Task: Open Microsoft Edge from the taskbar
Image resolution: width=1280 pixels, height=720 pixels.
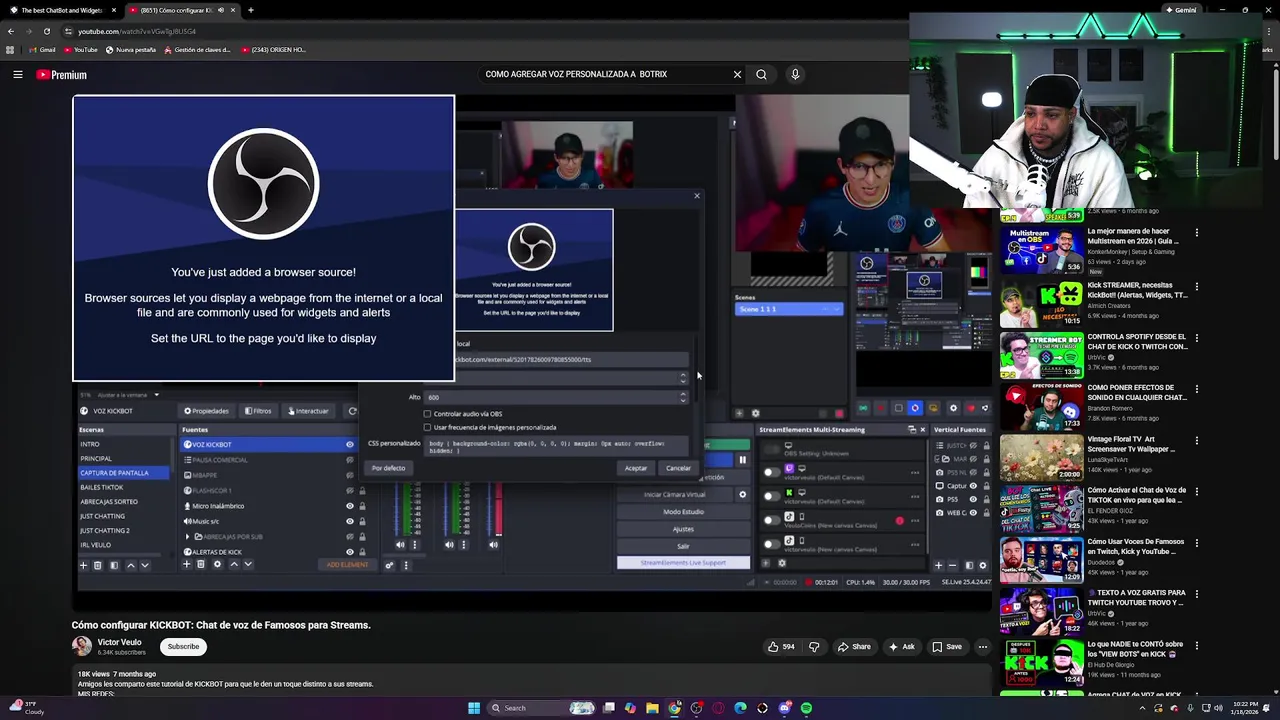Action: click(740, 708)
